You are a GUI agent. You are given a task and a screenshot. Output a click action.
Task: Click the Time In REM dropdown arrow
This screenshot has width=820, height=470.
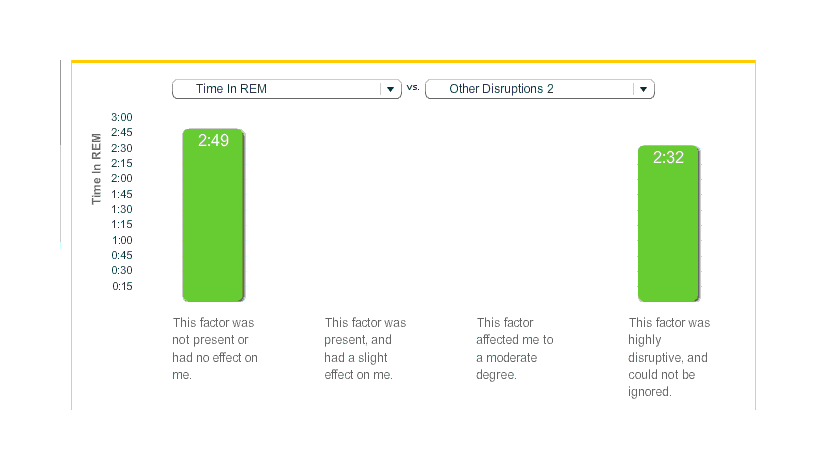point(389,89)
